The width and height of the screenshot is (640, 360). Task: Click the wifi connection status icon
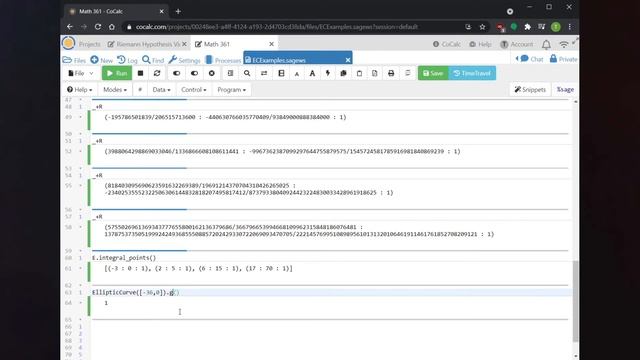564,44
